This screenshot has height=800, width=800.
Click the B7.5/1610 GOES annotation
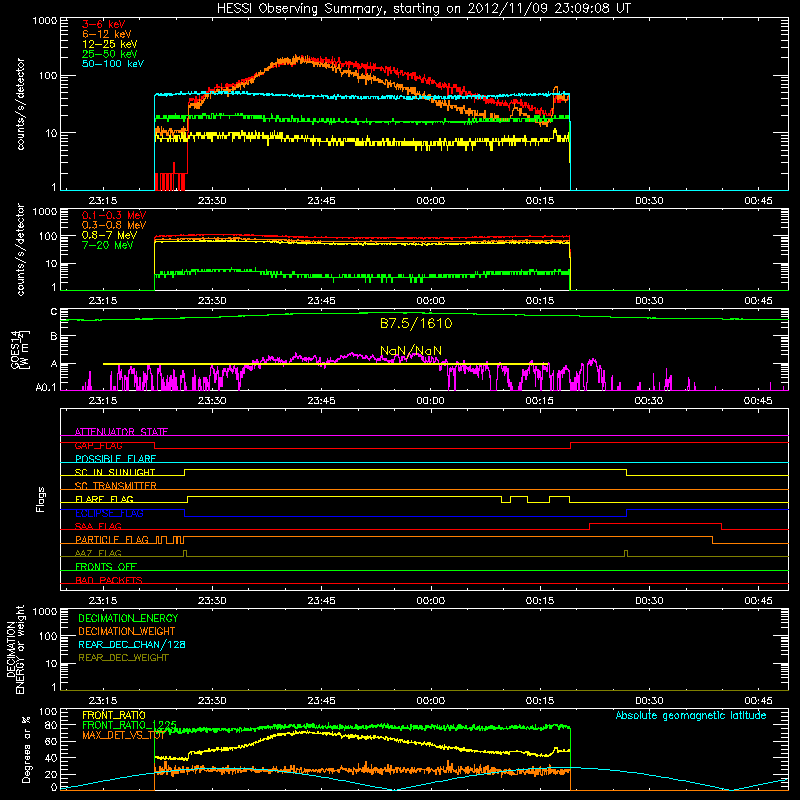(416, 323)
